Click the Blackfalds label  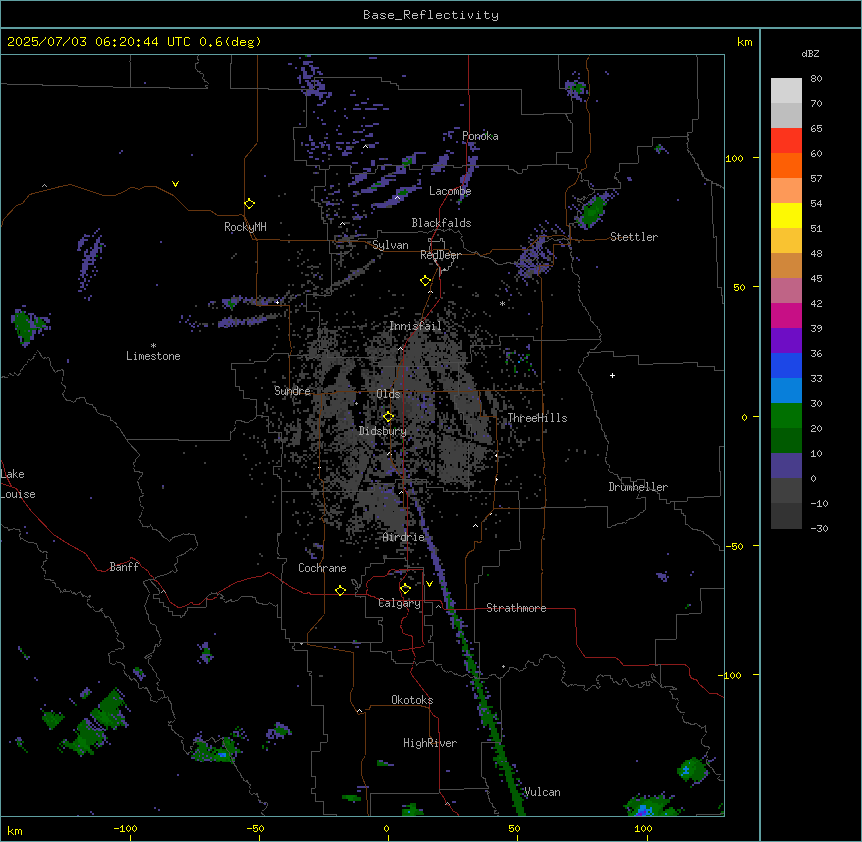click(x=441, y=223)
